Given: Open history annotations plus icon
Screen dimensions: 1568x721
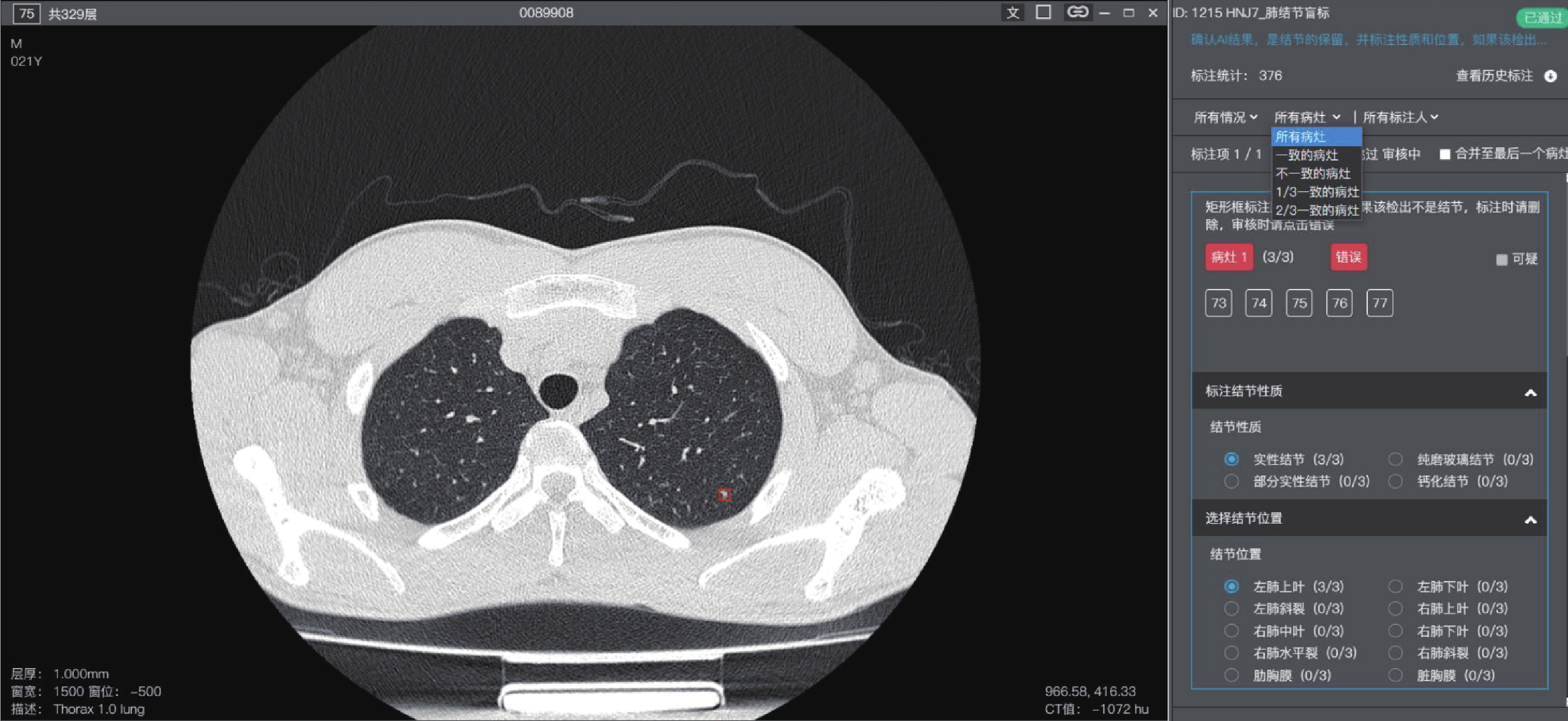Looking at the screenshot, I should (1550, 76).
